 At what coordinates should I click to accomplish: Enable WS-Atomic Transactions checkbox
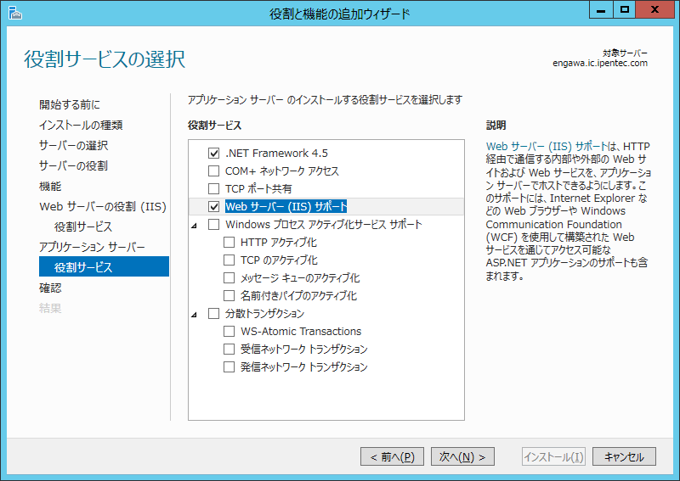(229, 331)
